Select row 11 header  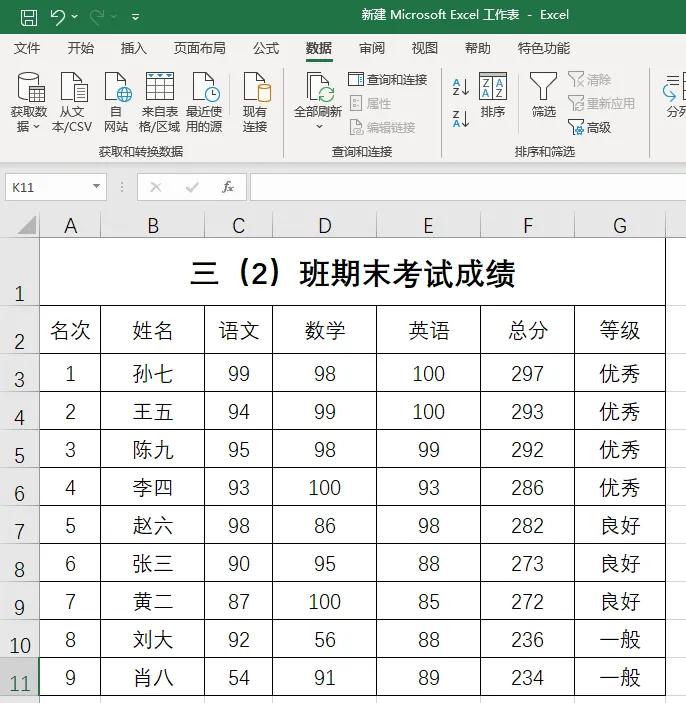pos(19,677)
